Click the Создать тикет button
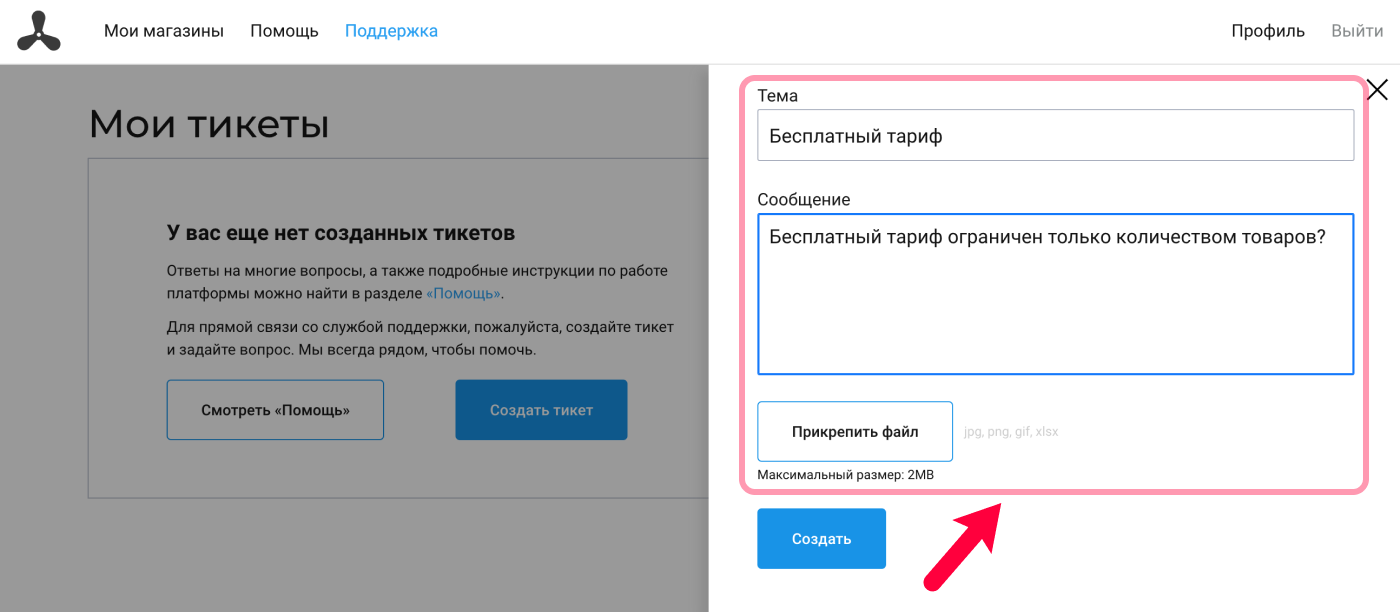This screenshot has width=1400, height=612. coord(541,410)
